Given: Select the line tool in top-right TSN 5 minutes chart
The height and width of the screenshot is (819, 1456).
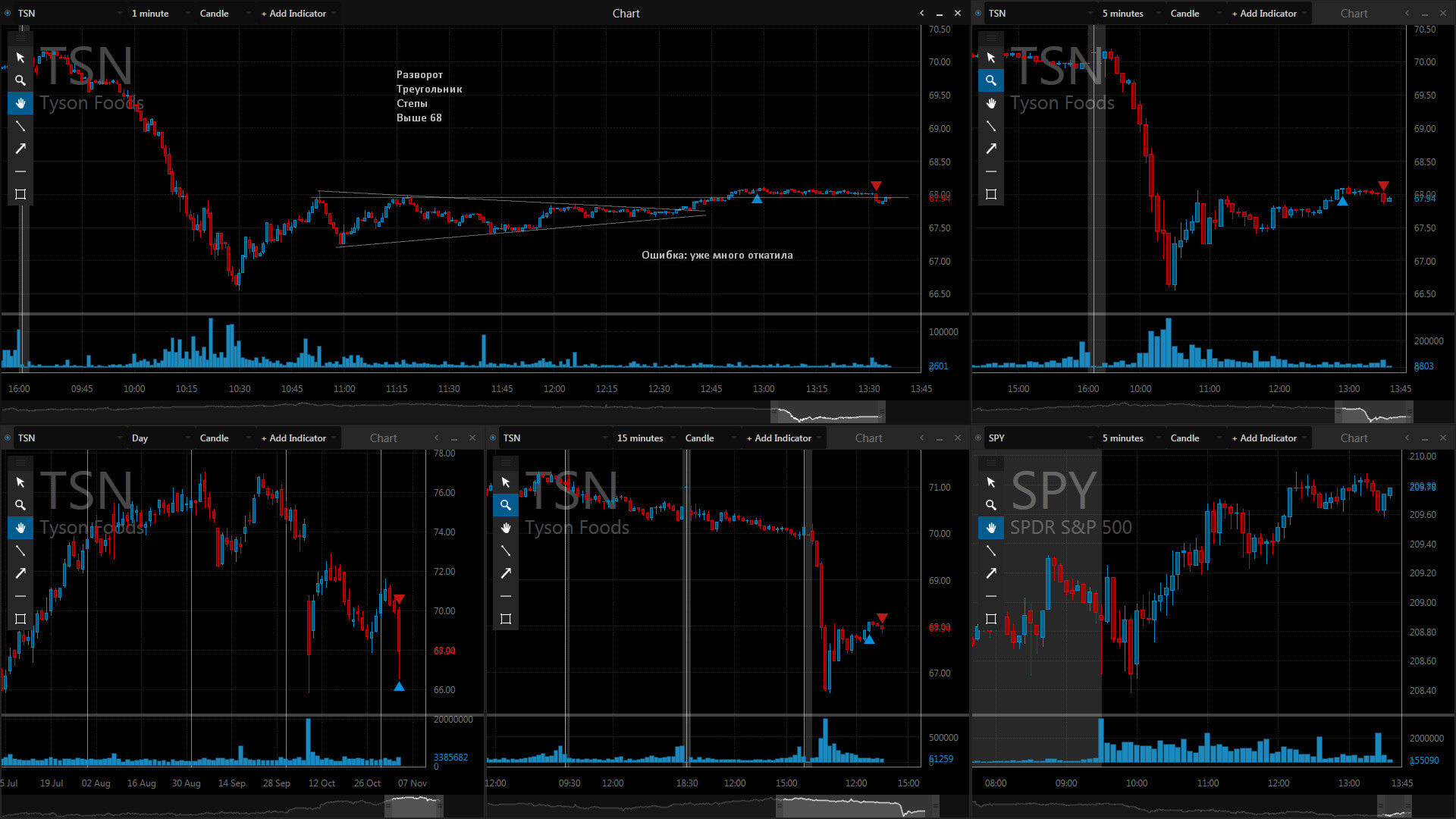Looking at the screenshot, I should tap(991, 126).
